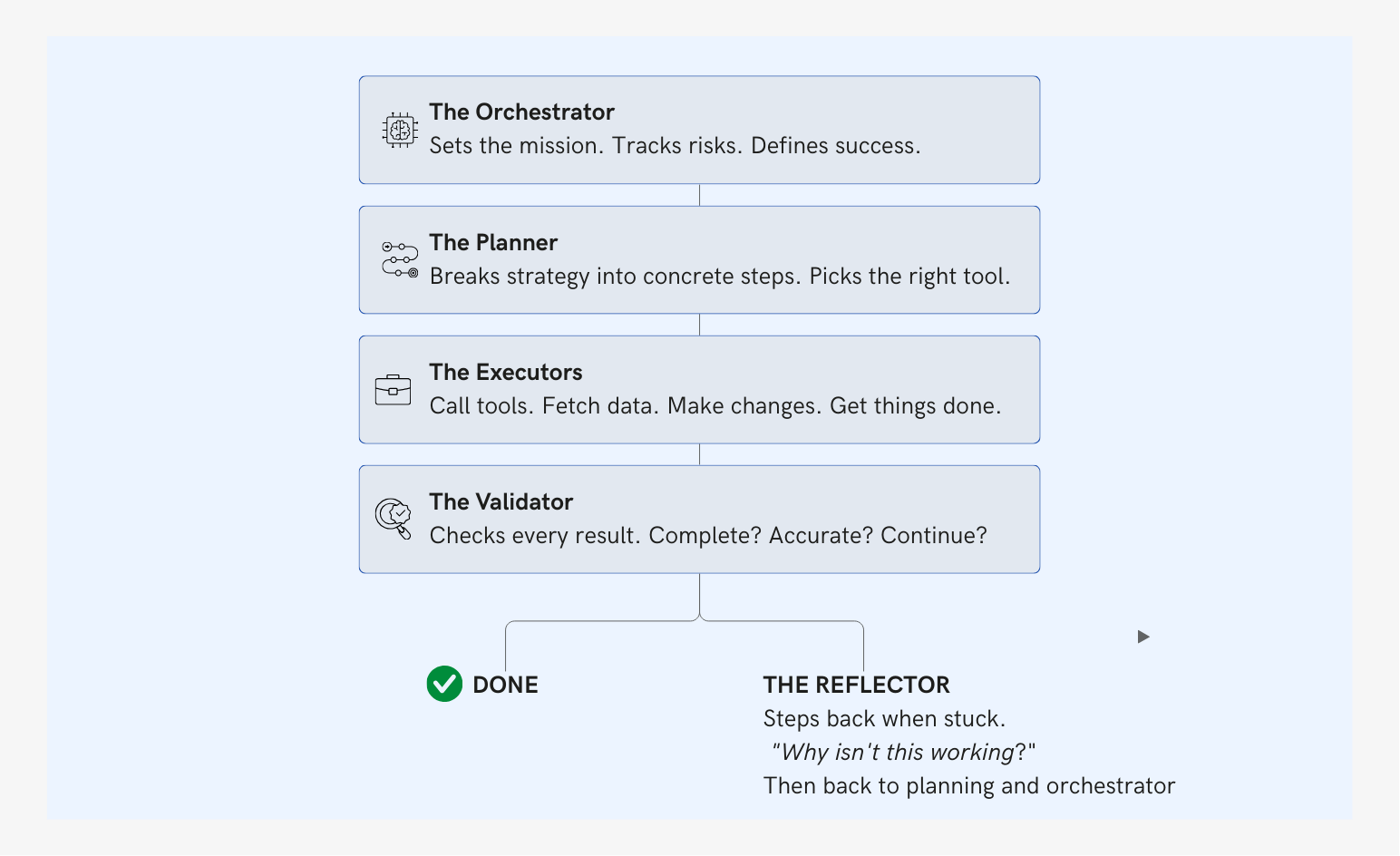Click the "The Executors" heading
Viewport: 1400px width, 856px height.
(x=506, y=373)
